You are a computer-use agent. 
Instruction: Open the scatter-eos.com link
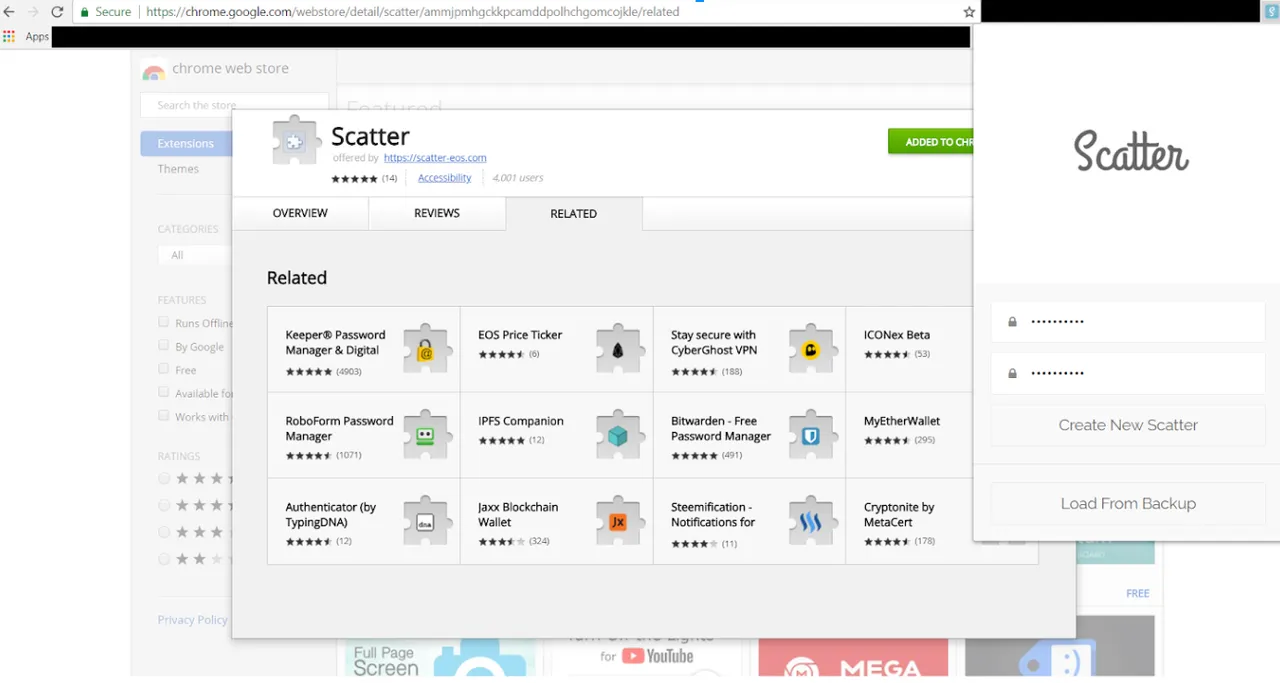(x=435, y=158)
